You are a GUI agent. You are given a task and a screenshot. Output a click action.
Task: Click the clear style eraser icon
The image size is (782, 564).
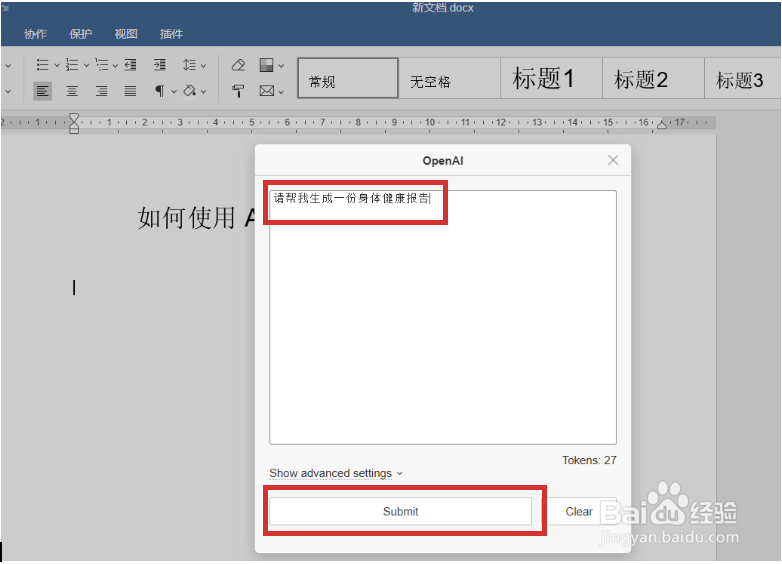[x=238, y=65]
